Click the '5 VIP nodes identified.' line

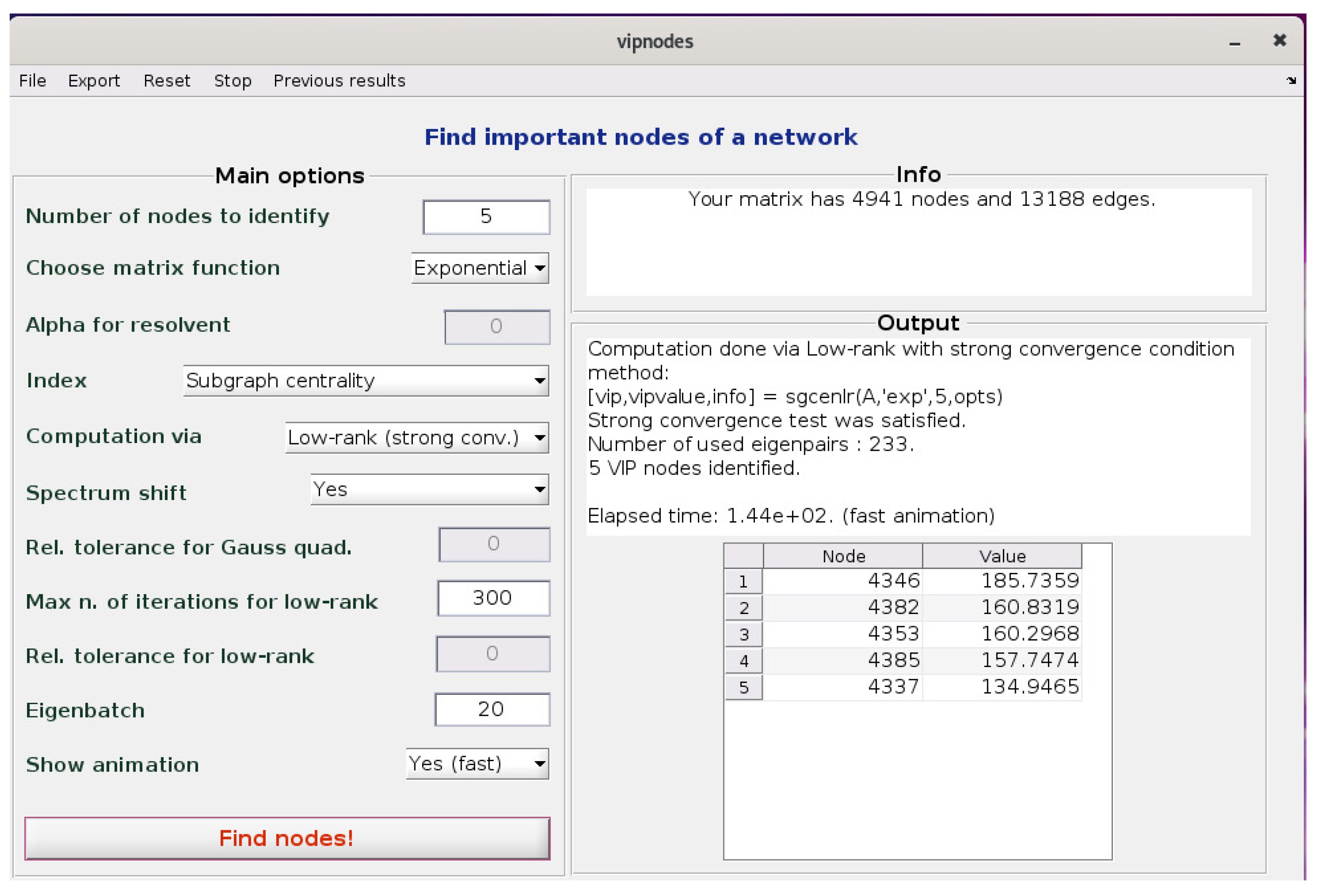[694, 468]
